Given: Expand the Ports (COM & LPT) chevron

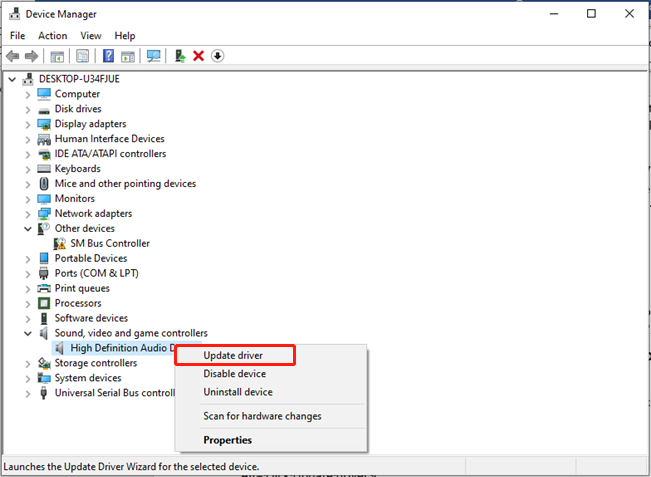Looking at the screenshot, I should pyautogui.click(x=27, y=274).
